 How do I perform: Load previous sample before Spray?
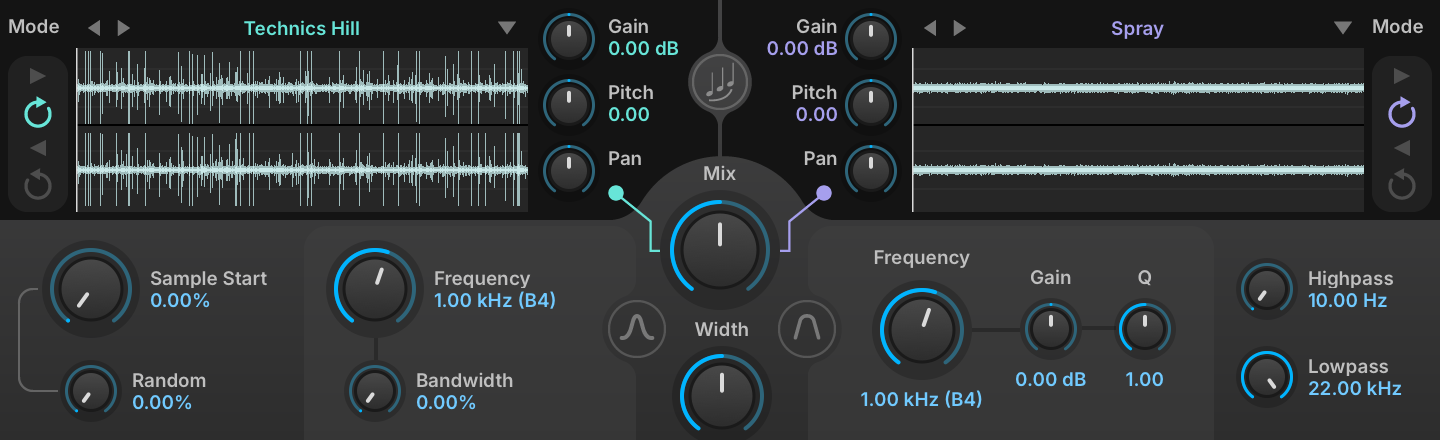(930, 28)
